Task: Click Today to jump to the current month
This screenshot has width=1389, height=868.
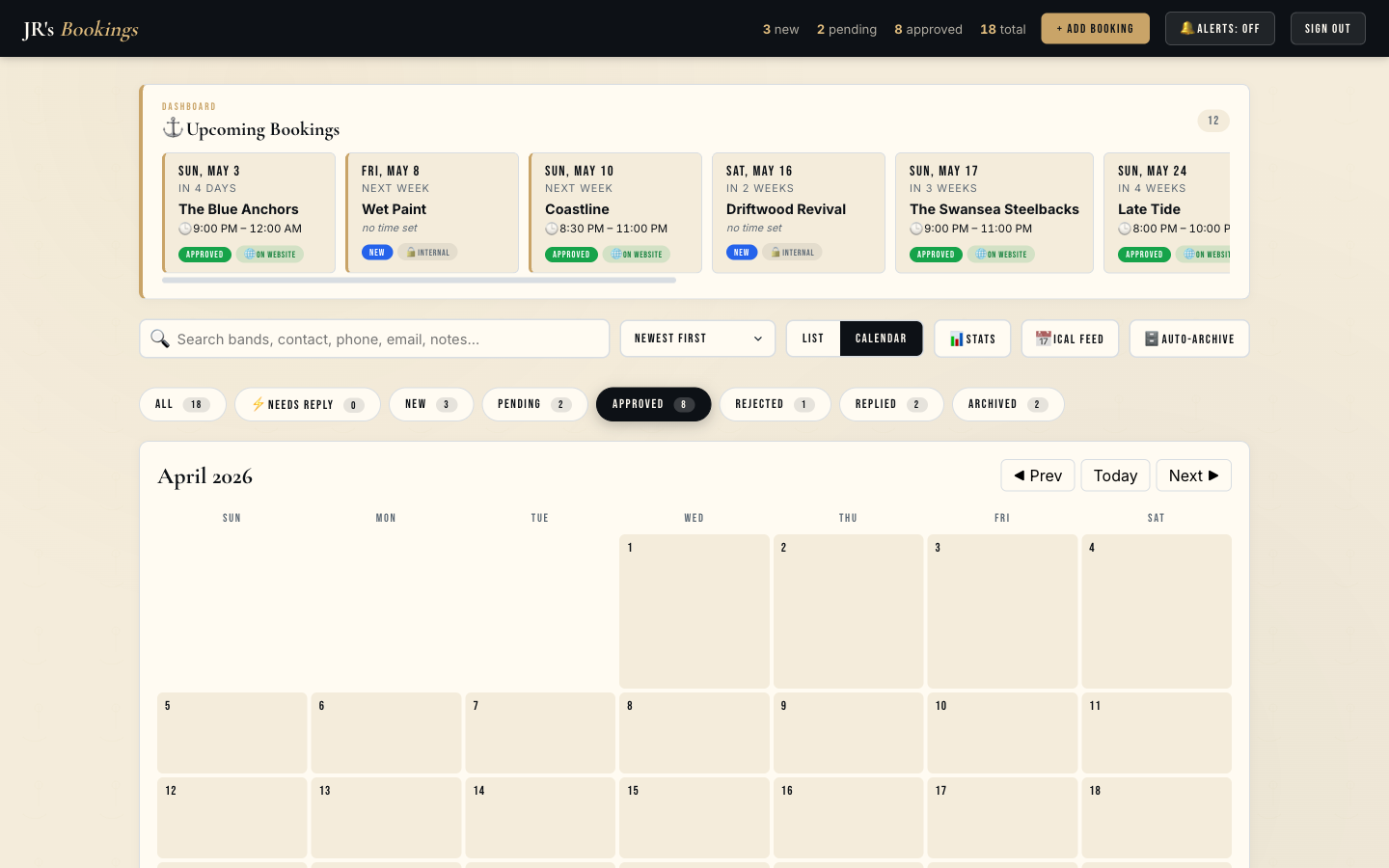Action: [1115, 475]
